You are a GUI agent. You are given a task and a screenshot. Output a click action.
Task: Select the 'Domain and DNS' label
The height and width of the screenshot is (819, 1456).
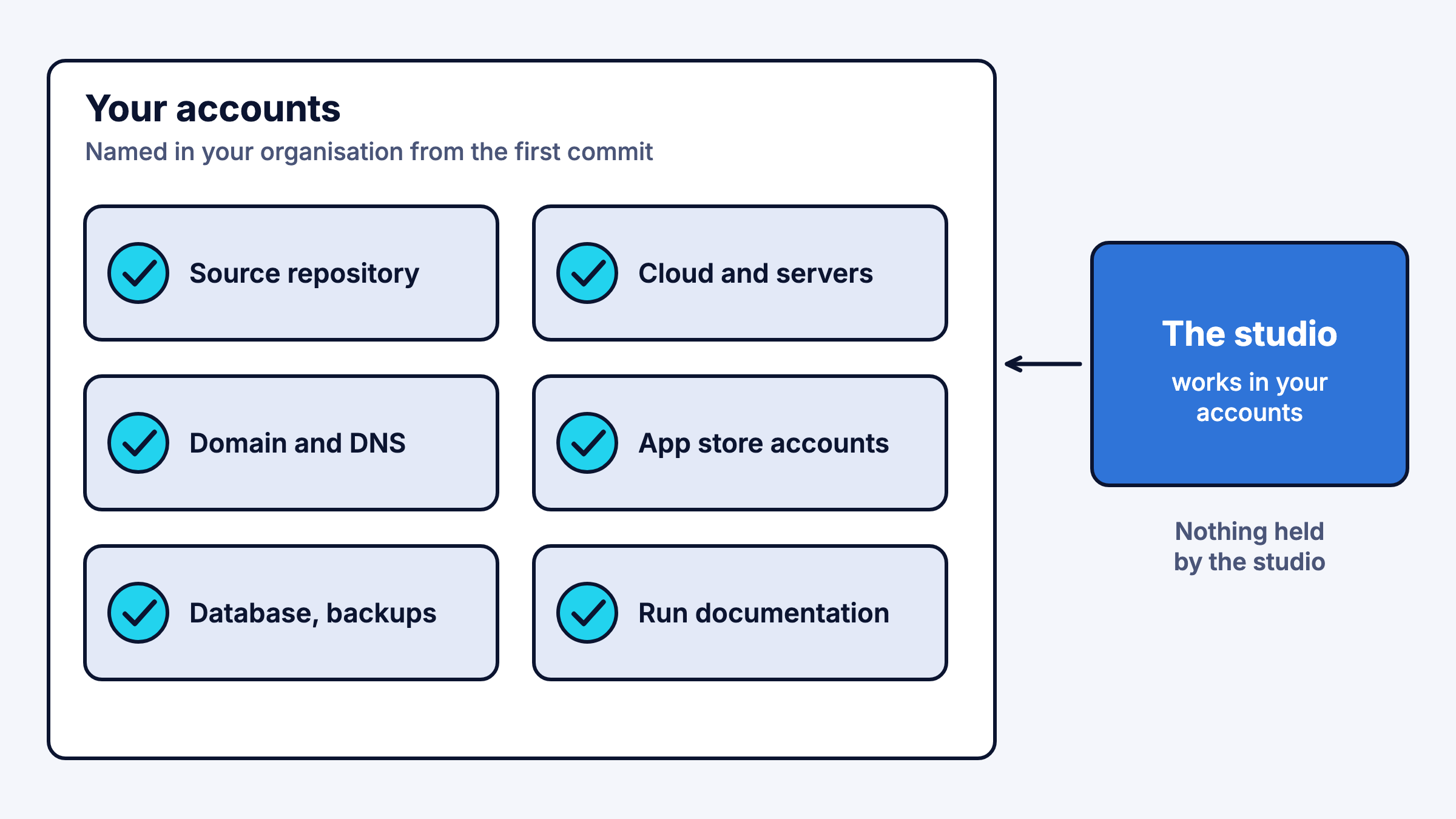297,443
